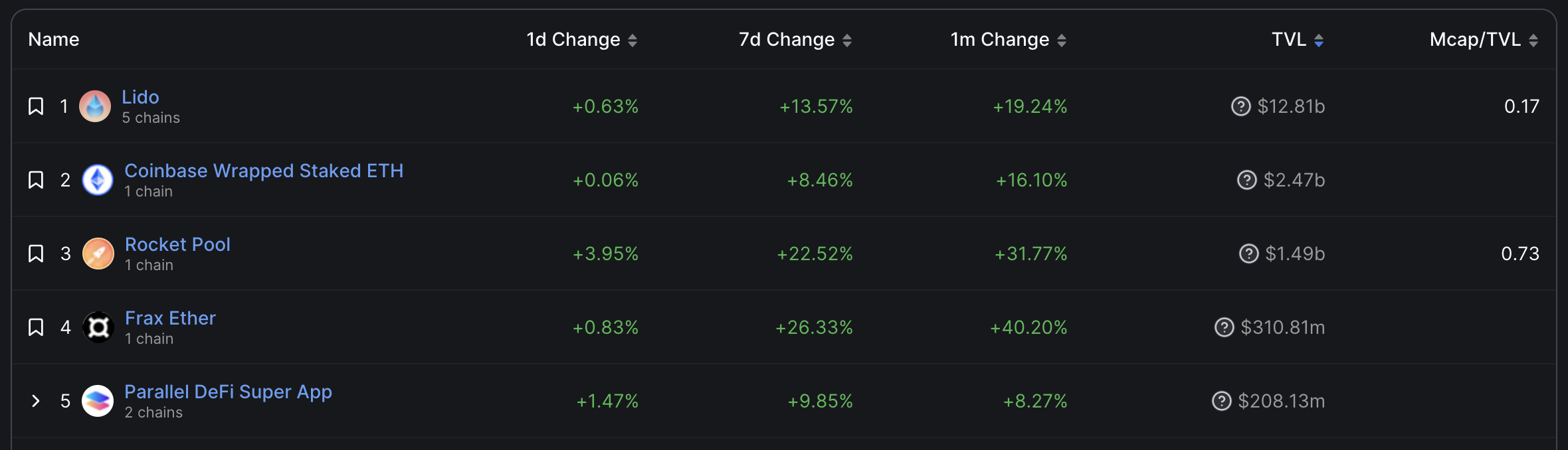Open the Frax Ether protocol page
Image resolution: width=1568 pixels, height=450 pixels.
click(x=170, y=318)
